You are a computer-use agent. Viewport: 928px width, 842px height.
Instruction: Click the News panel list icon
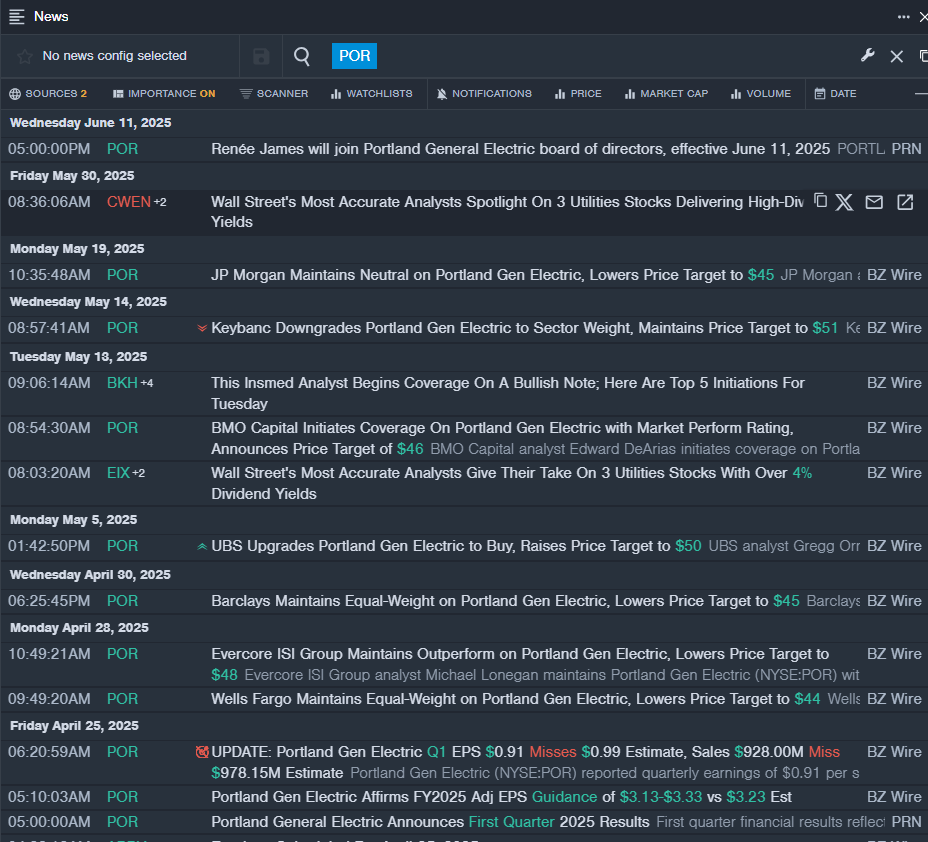[x=17, y=17]
